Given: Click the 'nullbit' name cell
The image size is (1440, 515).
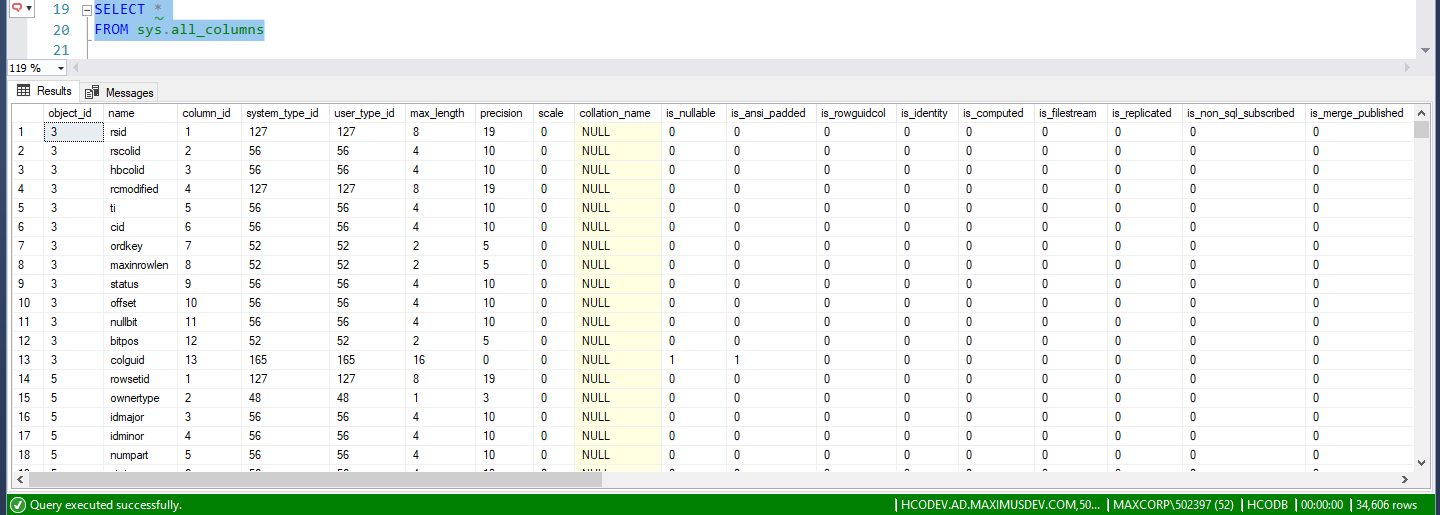Looking at the screenshot, I should click(140, 322).
